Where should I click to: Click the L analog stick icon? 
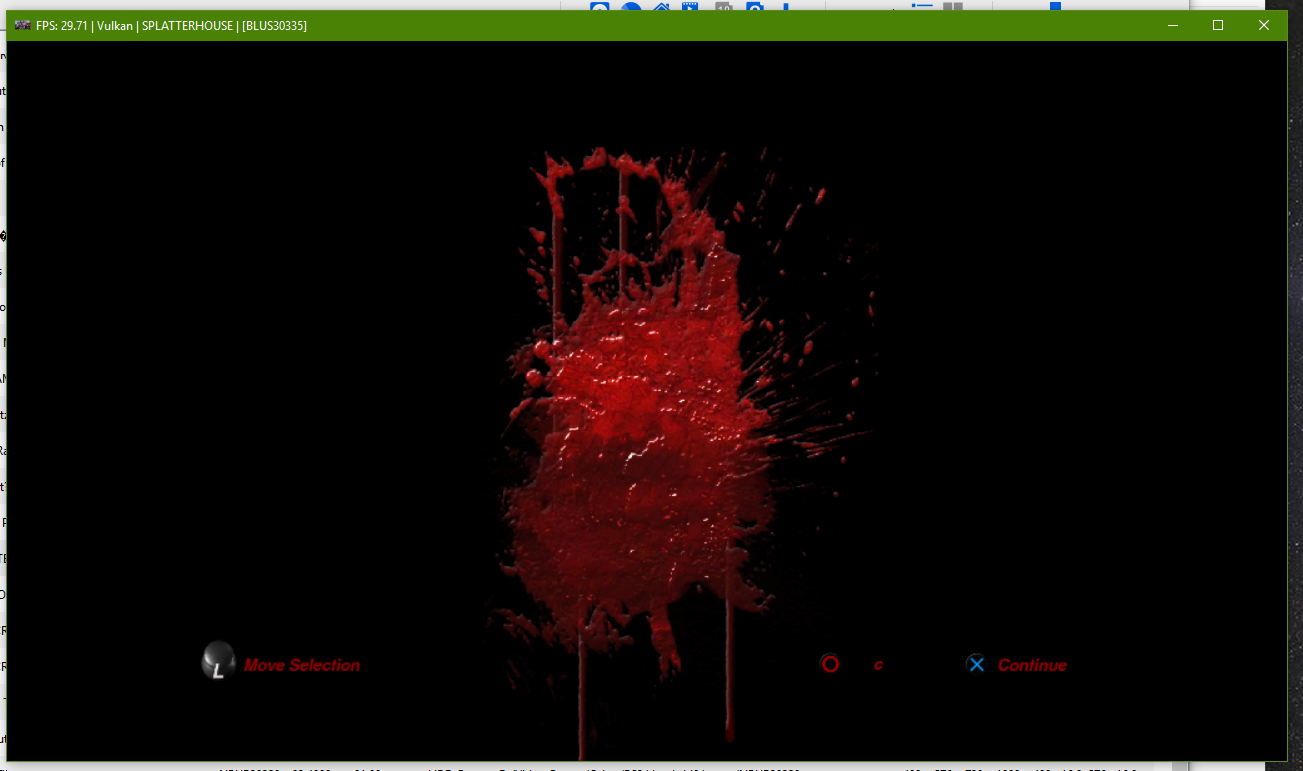tap(217, 662)
